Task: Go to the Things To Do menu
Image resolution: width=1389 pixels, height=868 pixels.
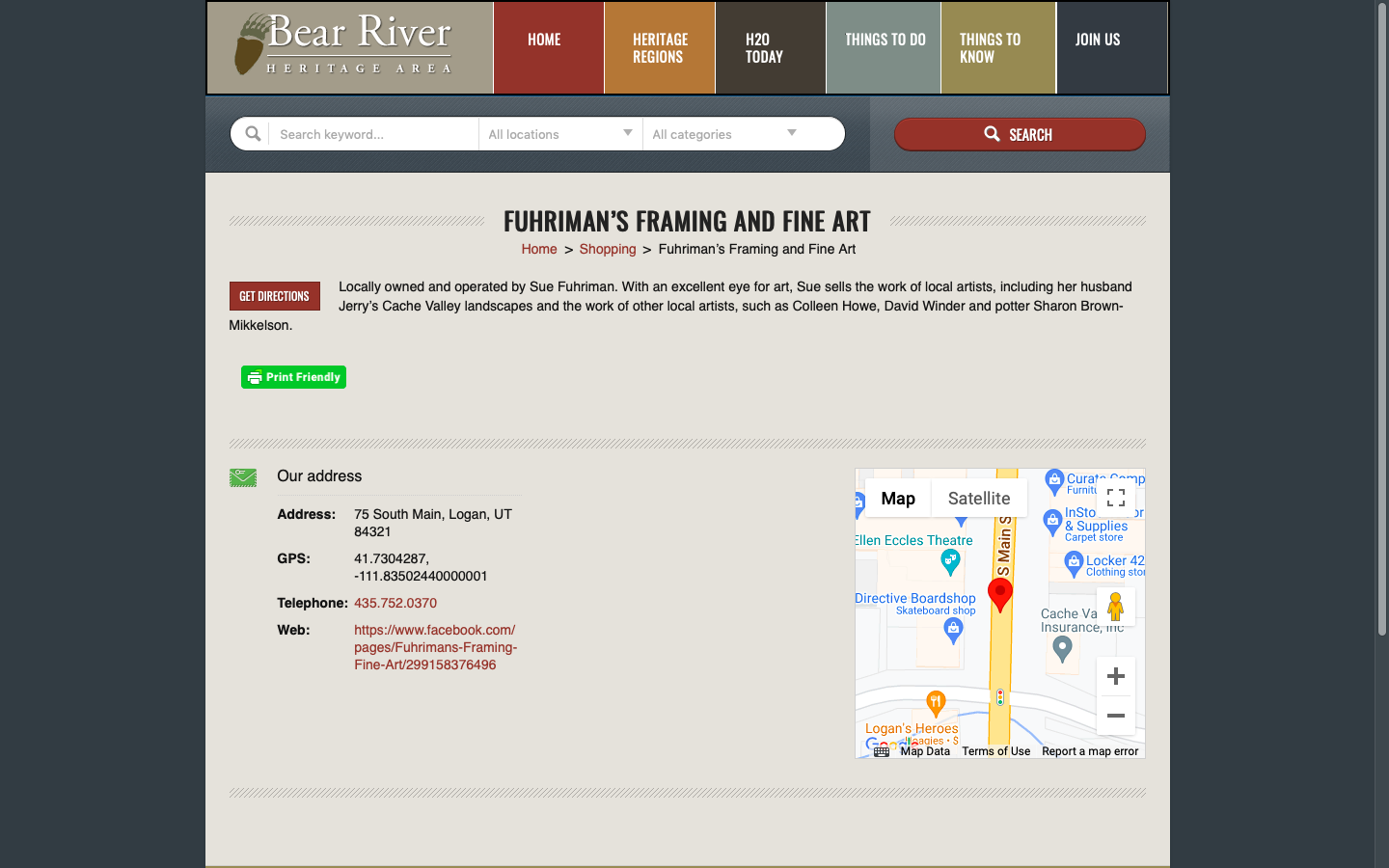Action: [x=885, y=41]
